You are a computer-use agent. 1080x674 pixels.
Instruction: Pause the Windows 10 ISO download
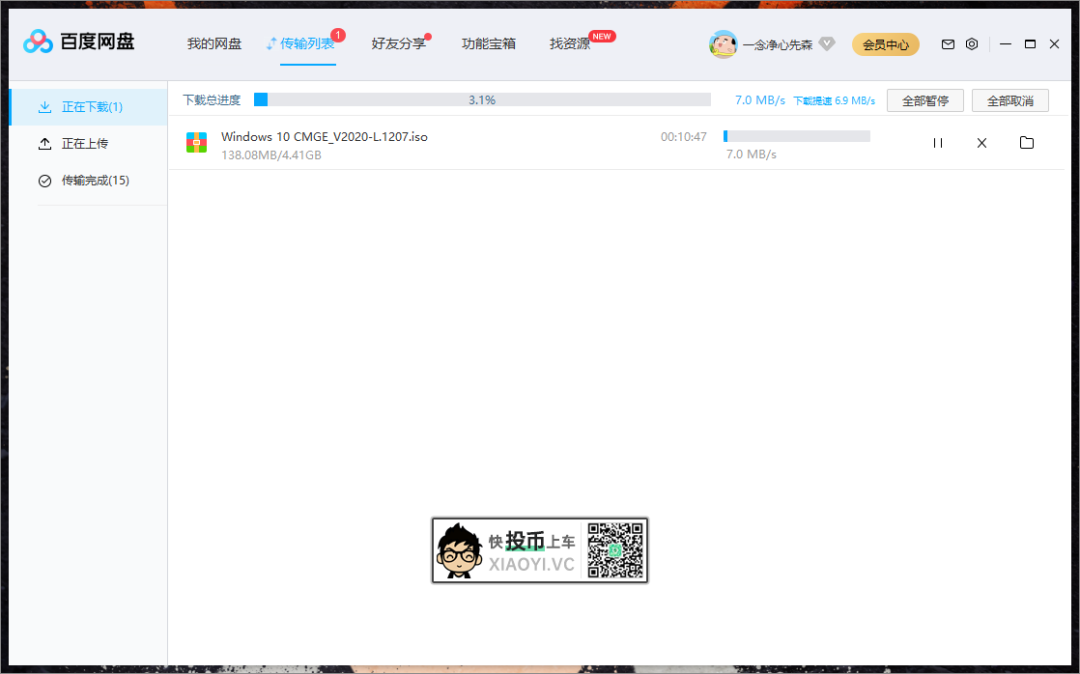click(937, 143)
